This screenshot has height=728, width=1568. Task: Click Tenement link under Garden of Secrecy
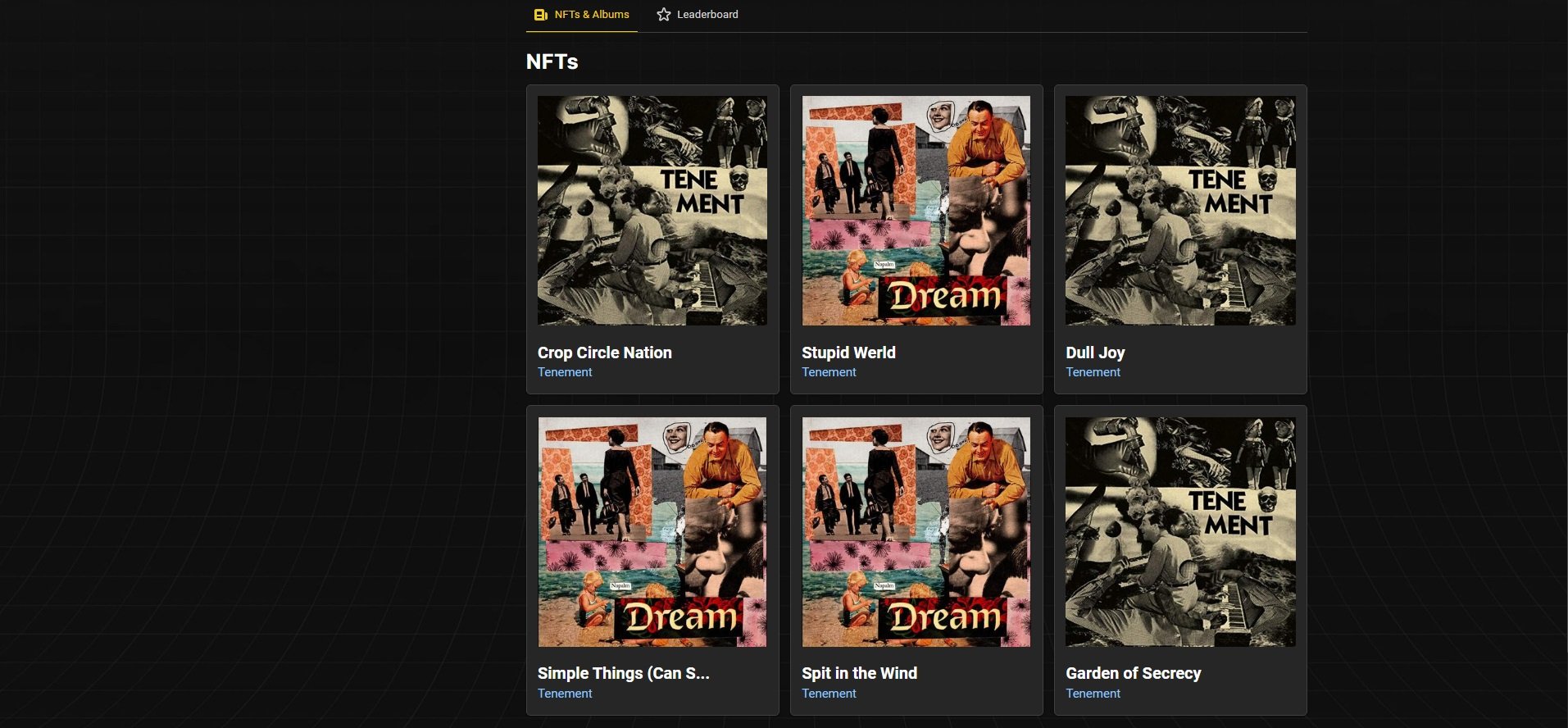click(1093, 694)
